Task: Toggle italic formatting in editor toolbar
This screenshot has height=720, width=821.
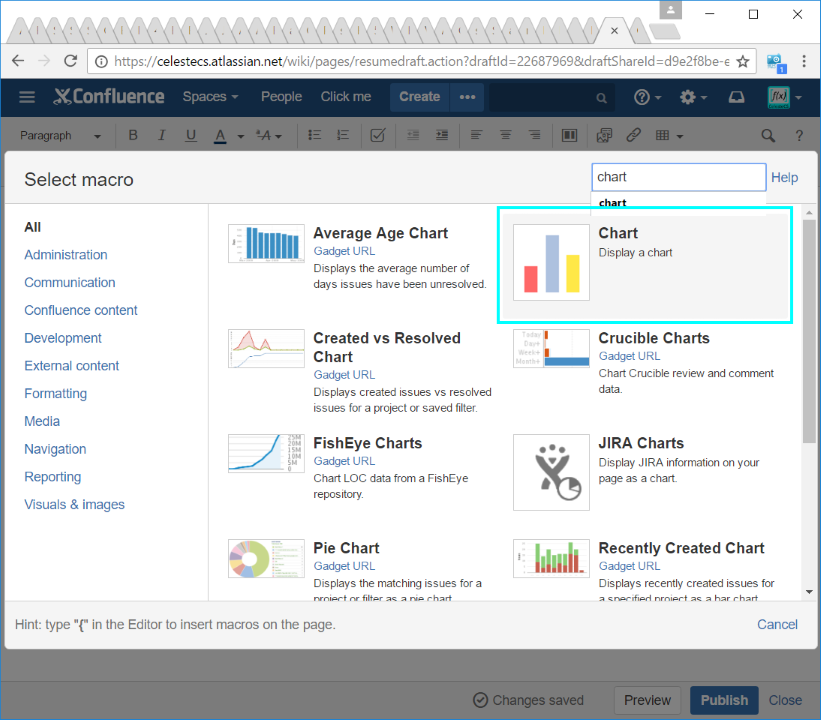Action: (162, 136)
